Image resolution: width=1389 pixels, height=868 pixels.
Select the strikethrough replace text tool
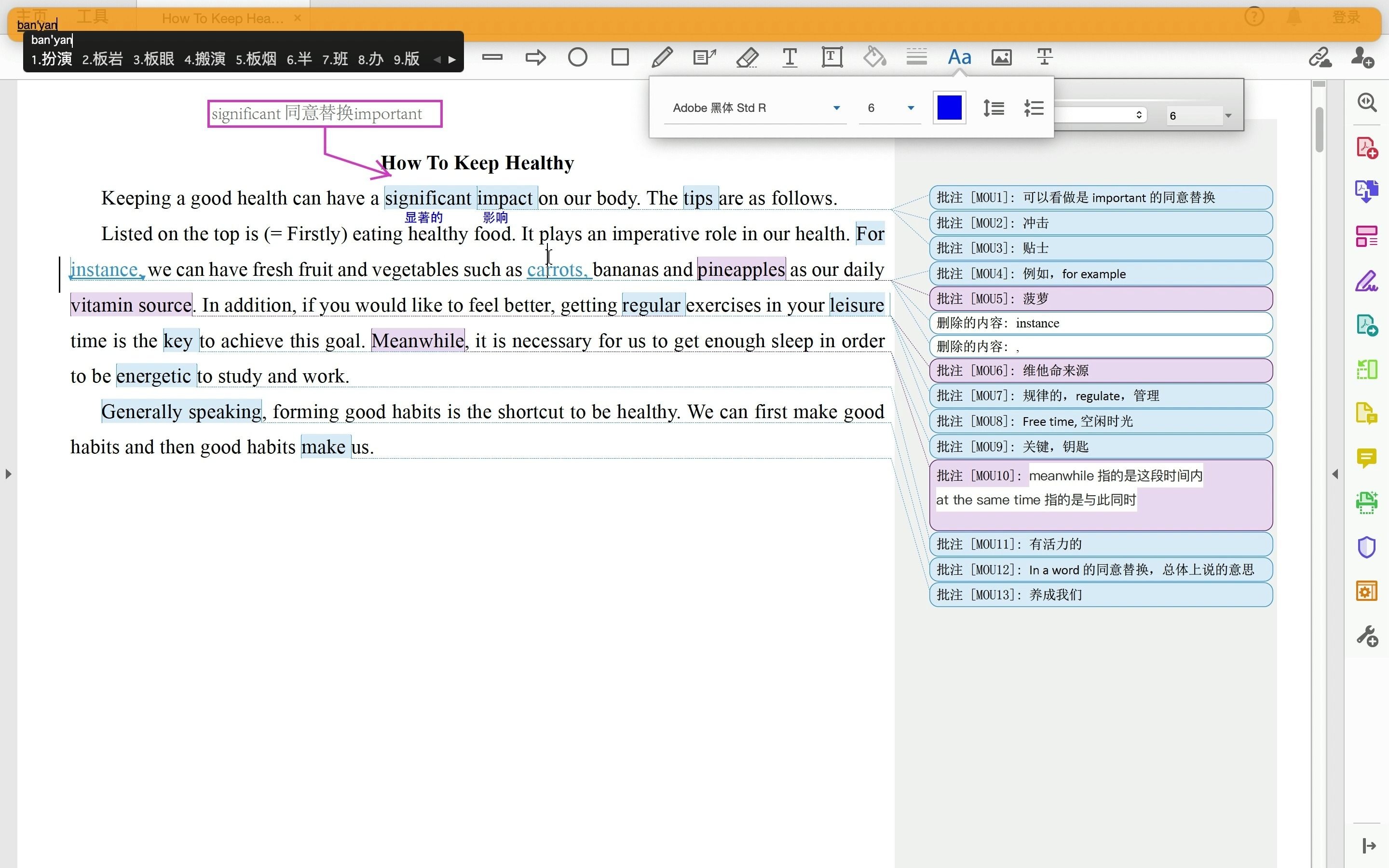click(x=1044, y=57)
